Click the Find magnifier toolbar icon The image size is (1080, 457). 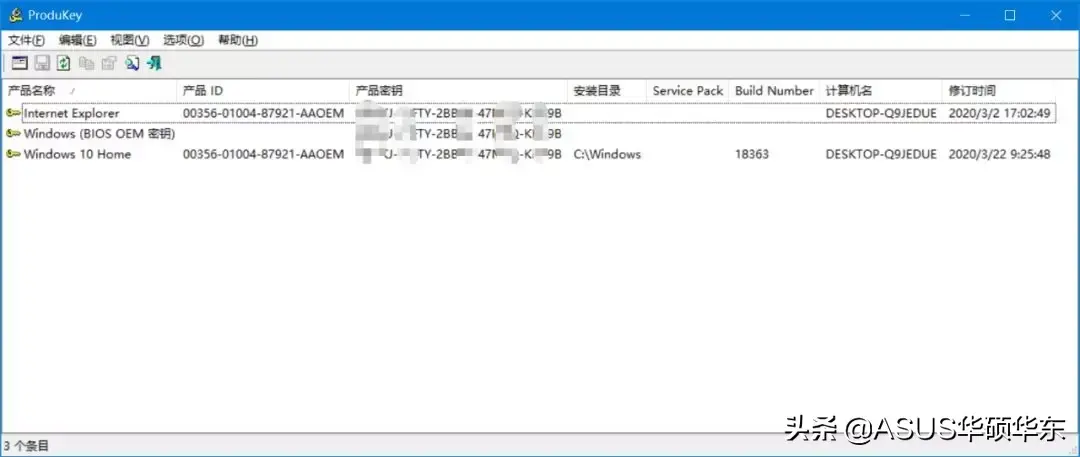132,63
